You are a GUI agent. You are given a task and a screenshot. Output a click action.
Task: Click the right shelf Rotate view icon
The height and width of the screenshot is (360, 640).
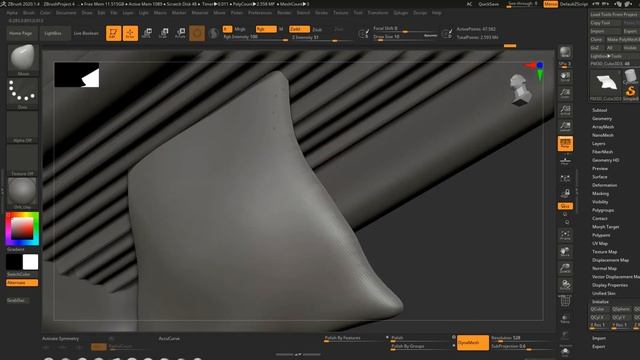pyautogui.click(x=565, y=284)
